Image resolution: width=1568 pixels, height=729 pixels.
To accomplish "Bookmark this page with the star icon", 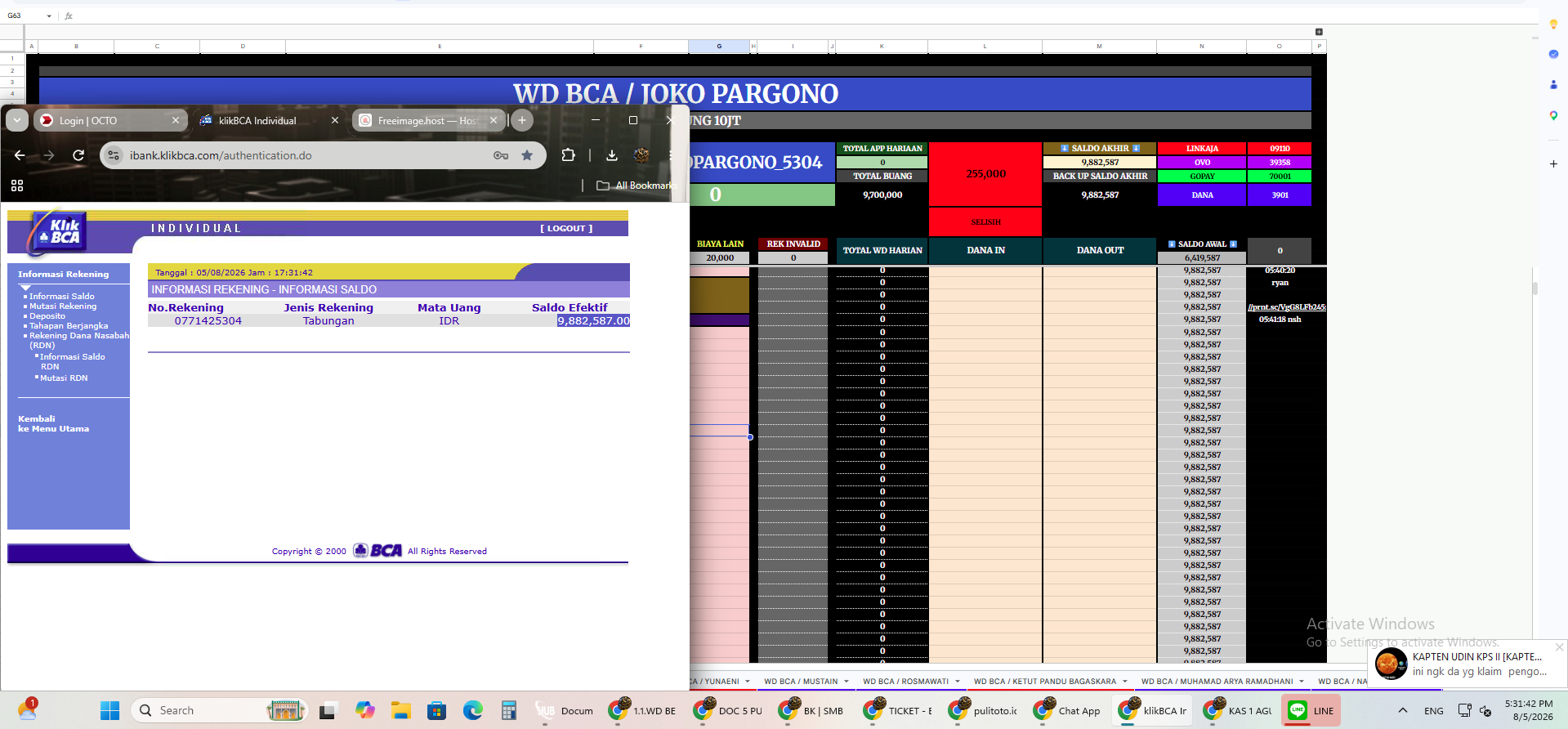I will coord(527,155).
